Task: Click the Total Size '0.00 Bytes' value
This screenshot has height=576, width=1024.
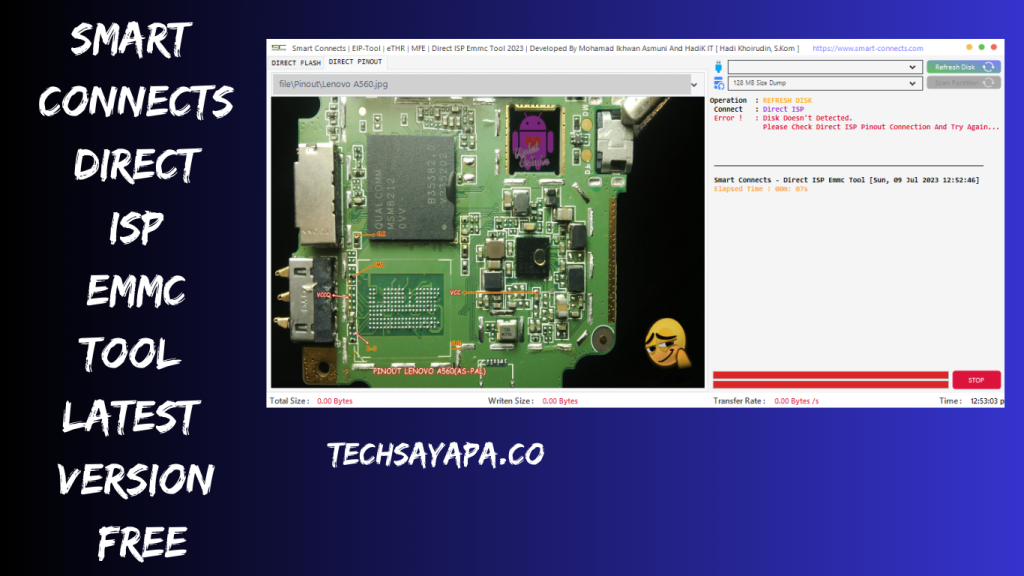Action: [x=334, y=401]
